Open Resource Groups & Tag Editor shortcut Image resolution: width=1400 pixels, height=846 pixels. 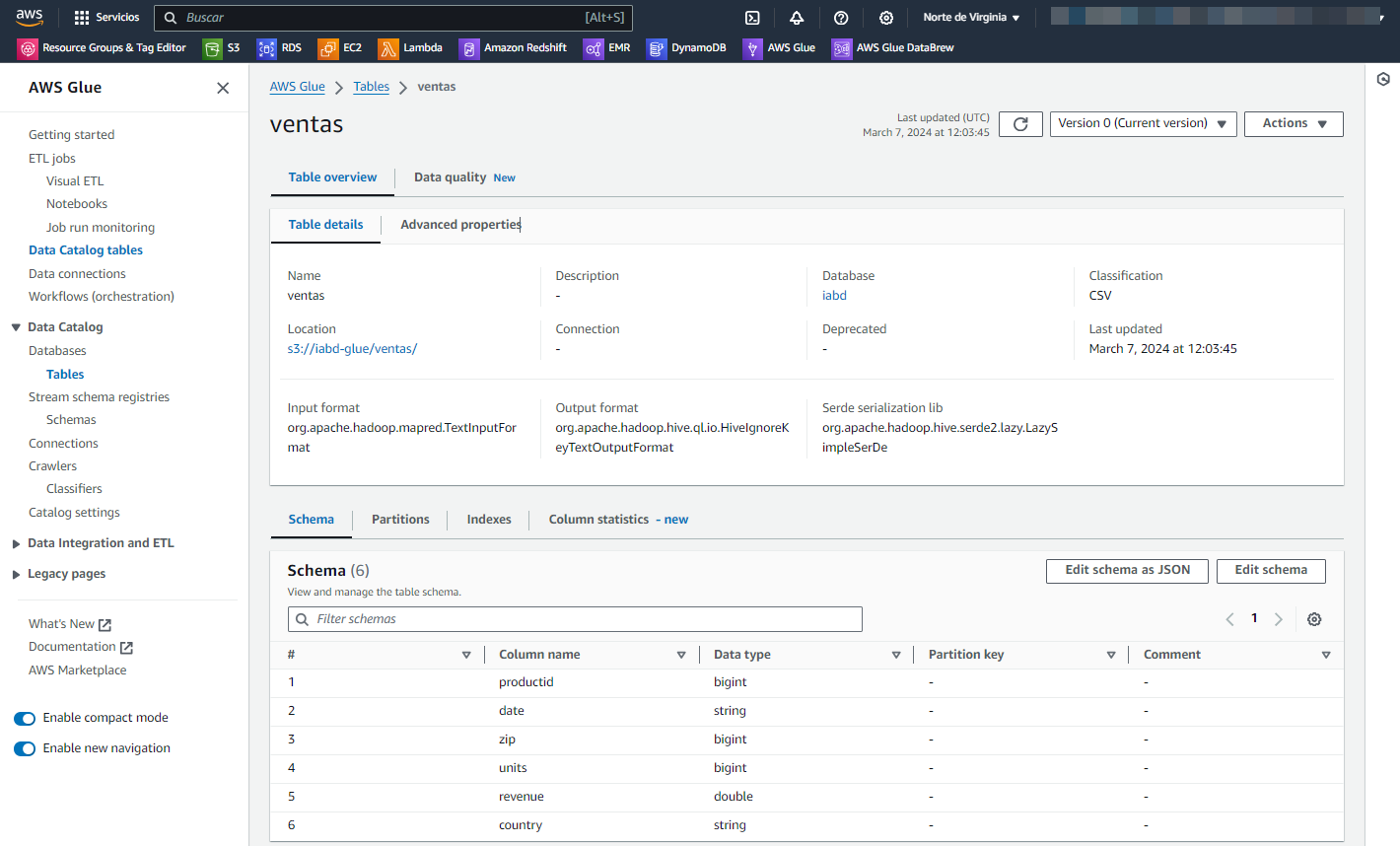[x=102, y=47]
